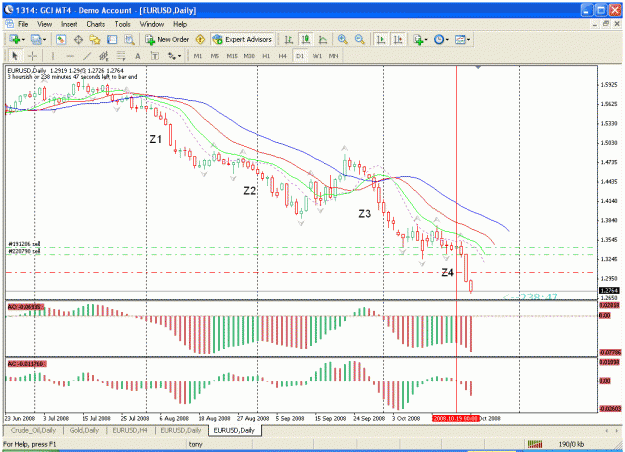
Task: Open the MetaEditor yellow diamond icon
Action: pyautogui.click(x=200, y=39)
